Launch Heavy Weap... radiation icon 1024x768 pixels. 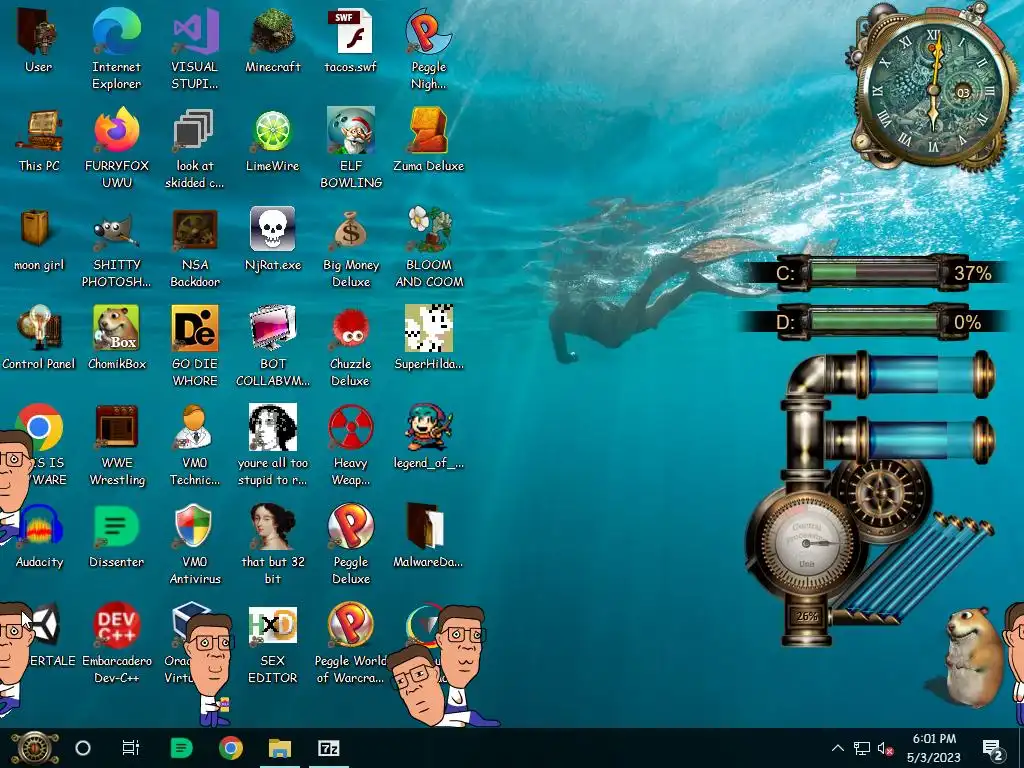351,446
